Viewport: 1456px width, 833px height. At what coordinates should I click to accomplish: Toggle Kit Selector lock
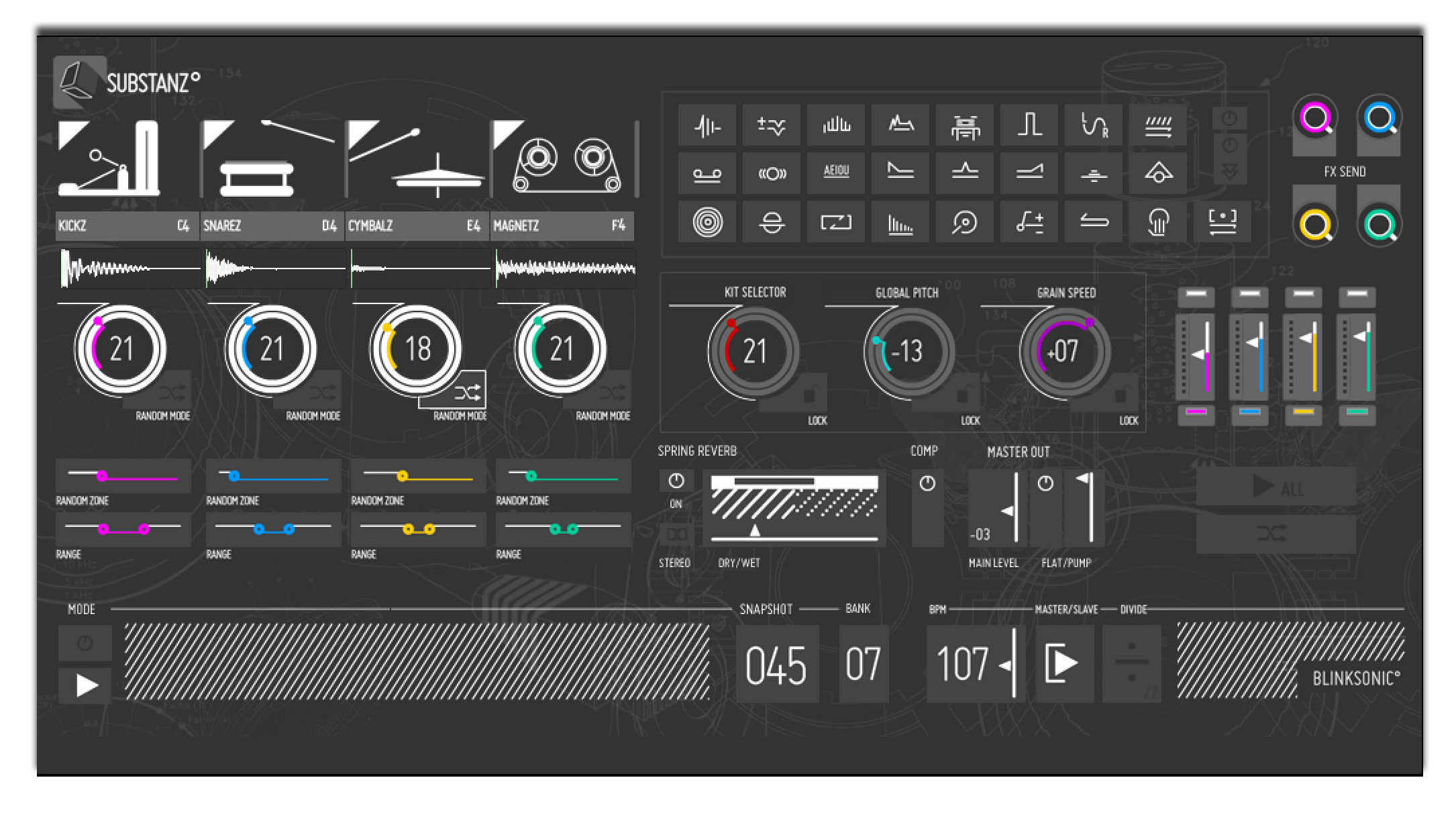[810, 394]
